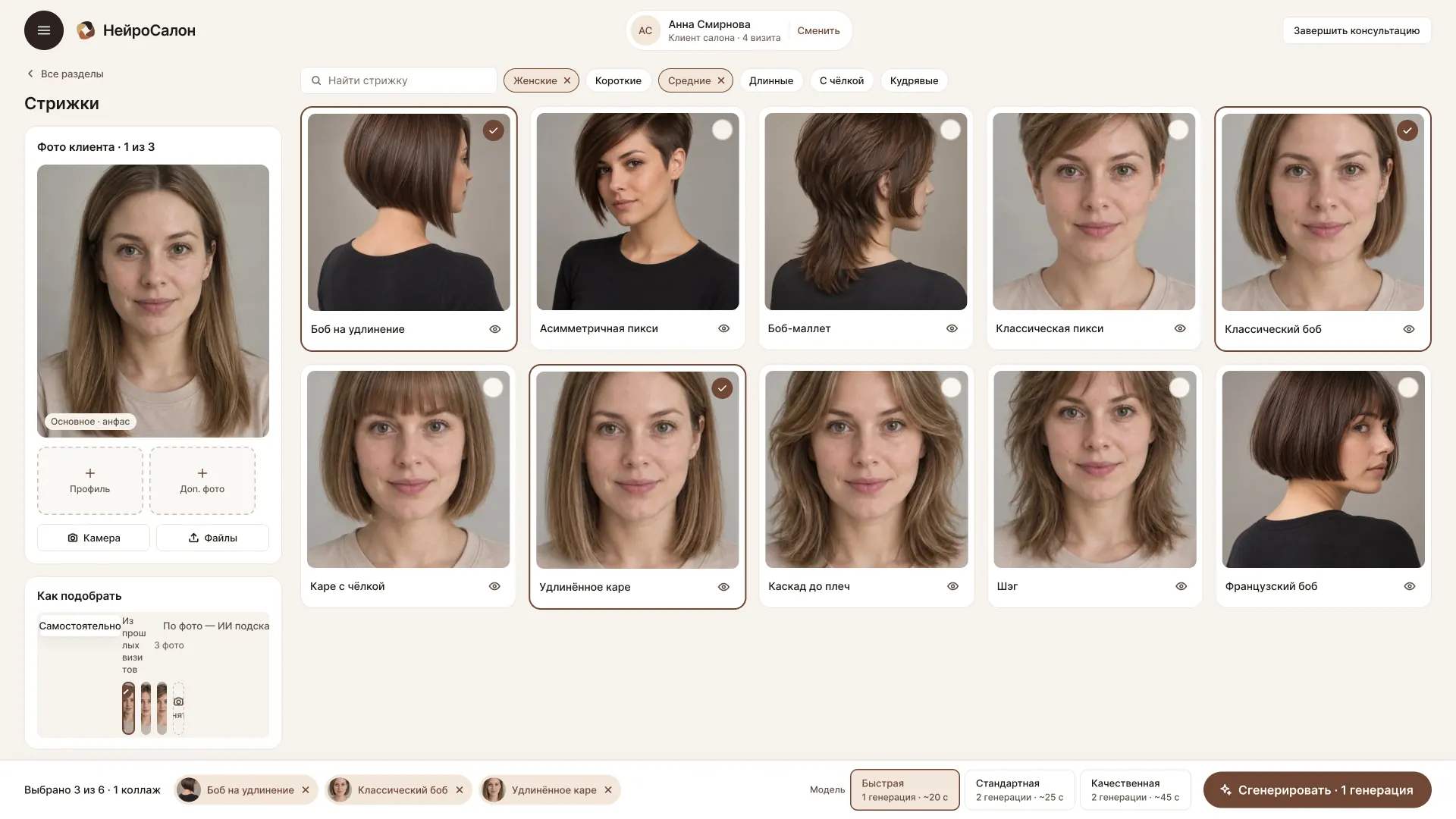The width and height of the screenshot is (1456, 819).
Task: Open the hamburger main menu
Action: (x=44, y=30)
